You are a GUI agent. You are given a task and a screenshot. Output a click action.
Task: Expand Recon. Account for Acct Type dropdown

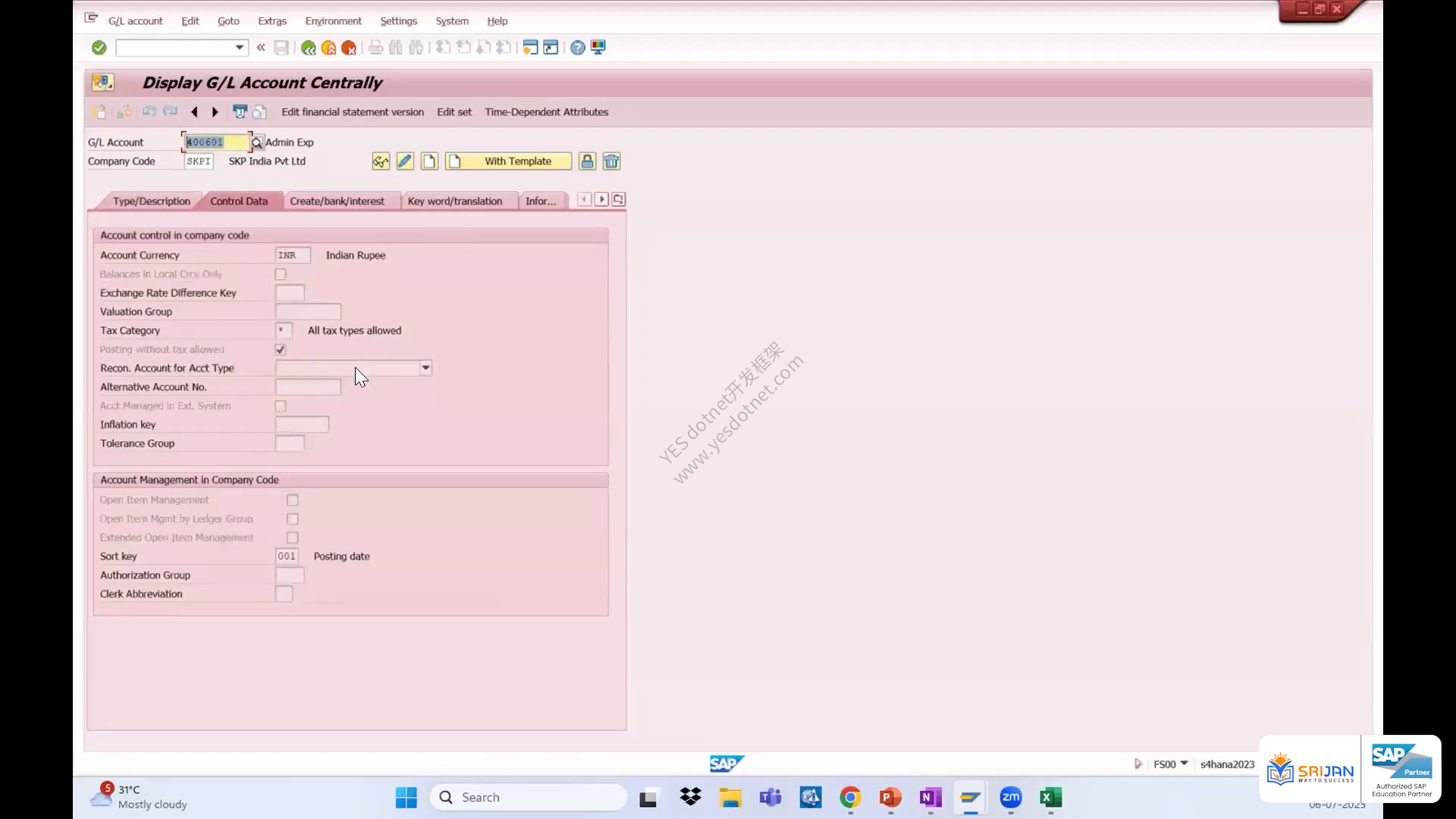pyautogui.click(x=425, y=369)
